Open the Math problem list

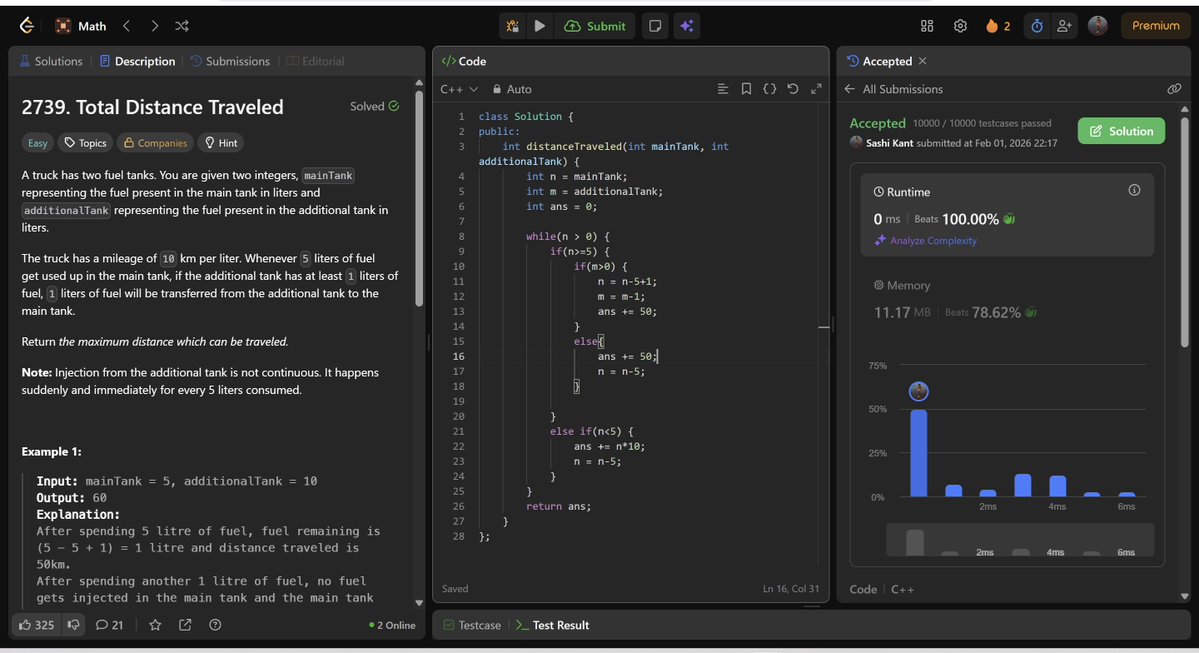[x=82, y=26]
